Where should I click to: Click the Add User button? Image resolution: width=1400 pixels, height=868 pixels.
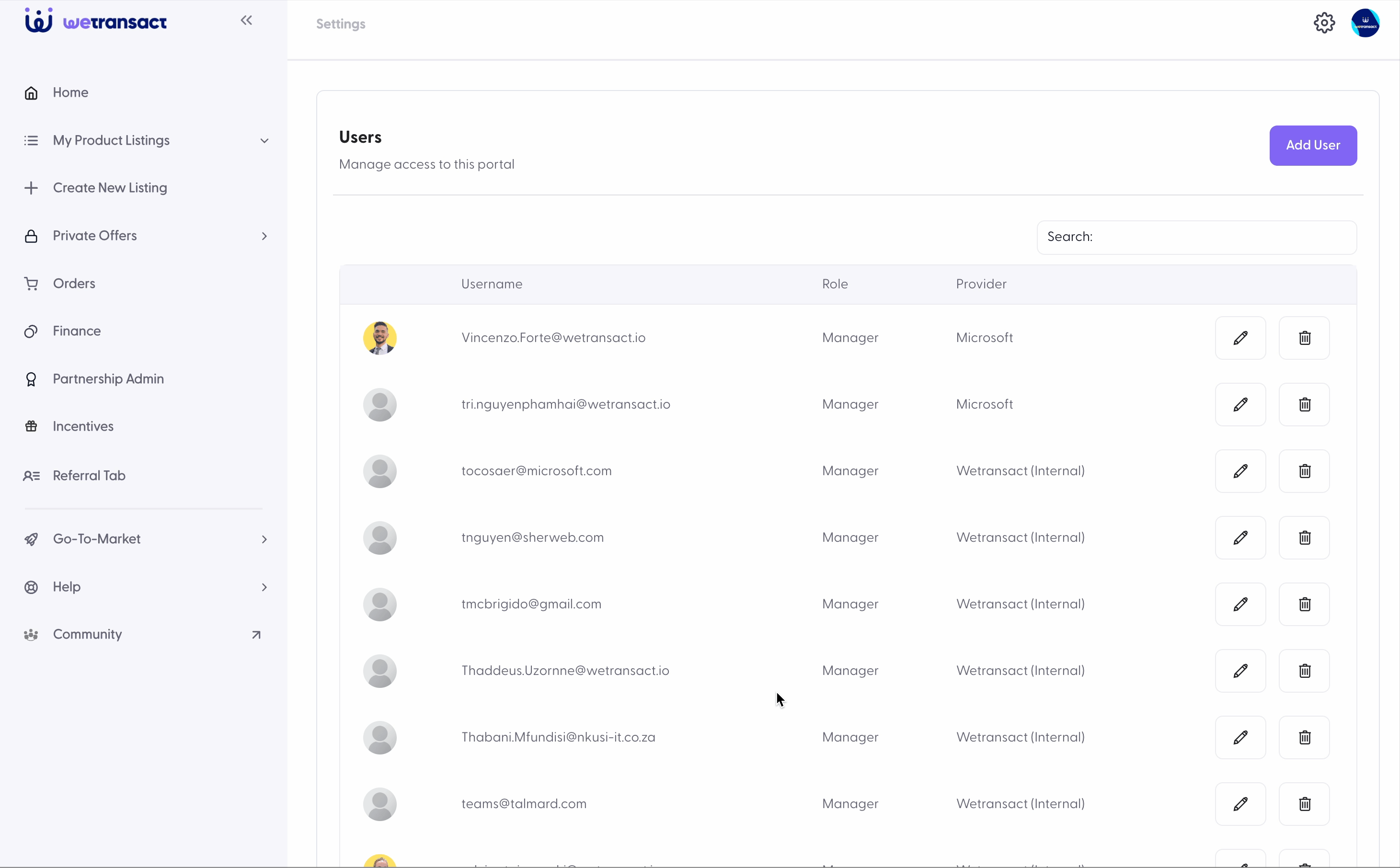(x=1313, y=145)
